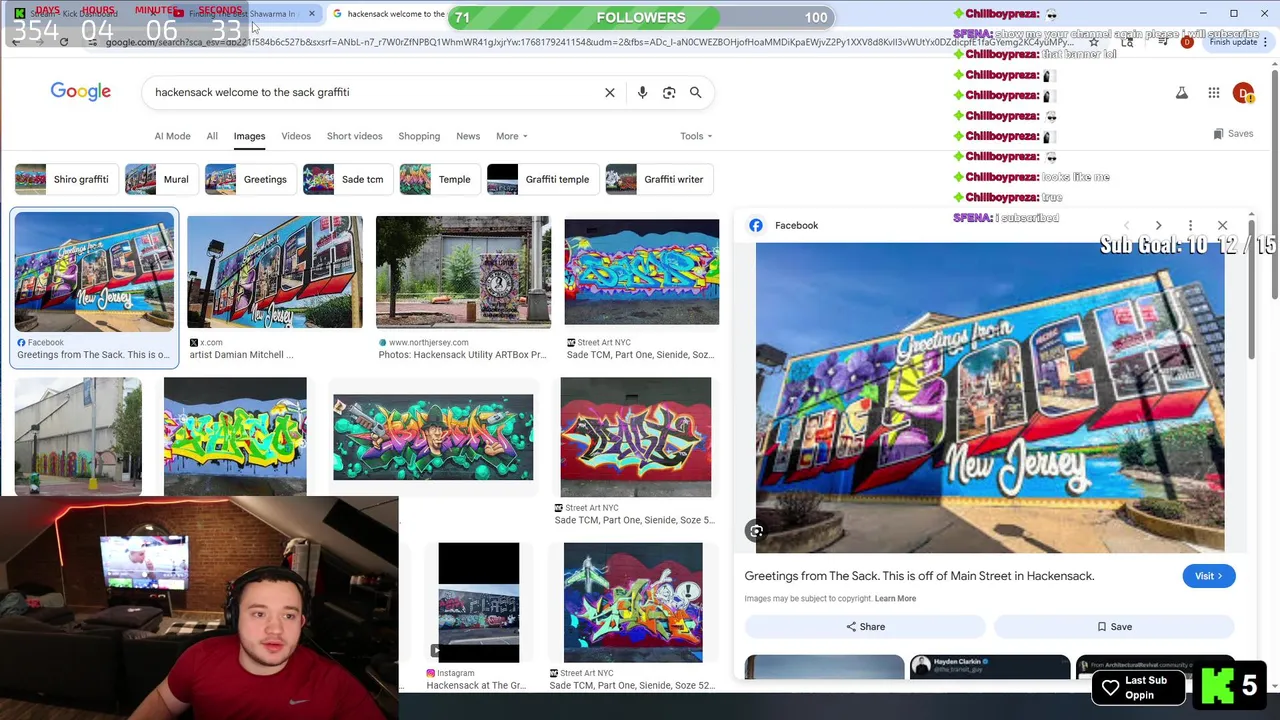The width and height of the screenshot is (1280, 720).
Task: Open the artist Damian Mitchell x.com thumbnail
Action: pyautogui.click(x=275, y=272)
